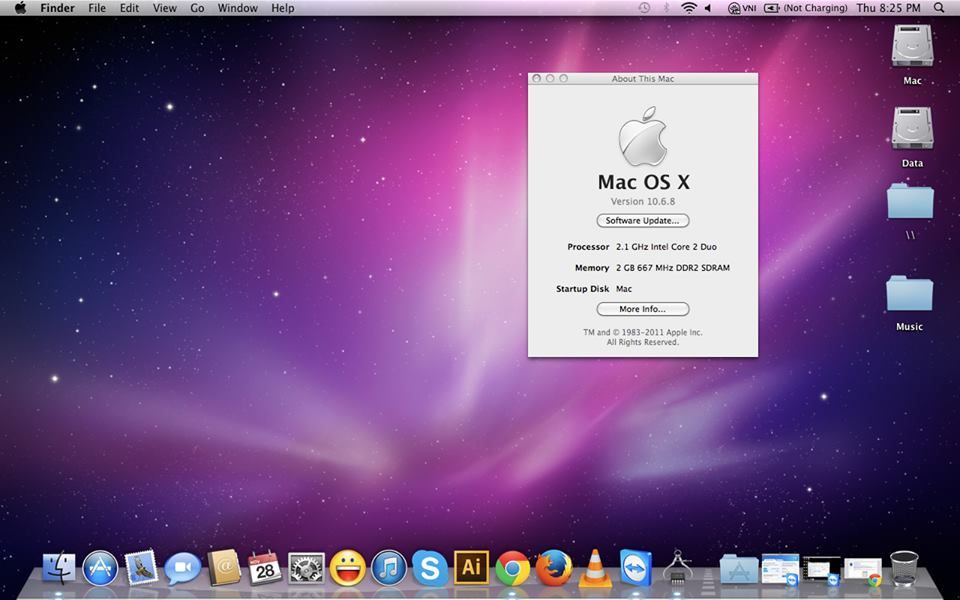Open Firefox browser in the dock

click(553, 568)
